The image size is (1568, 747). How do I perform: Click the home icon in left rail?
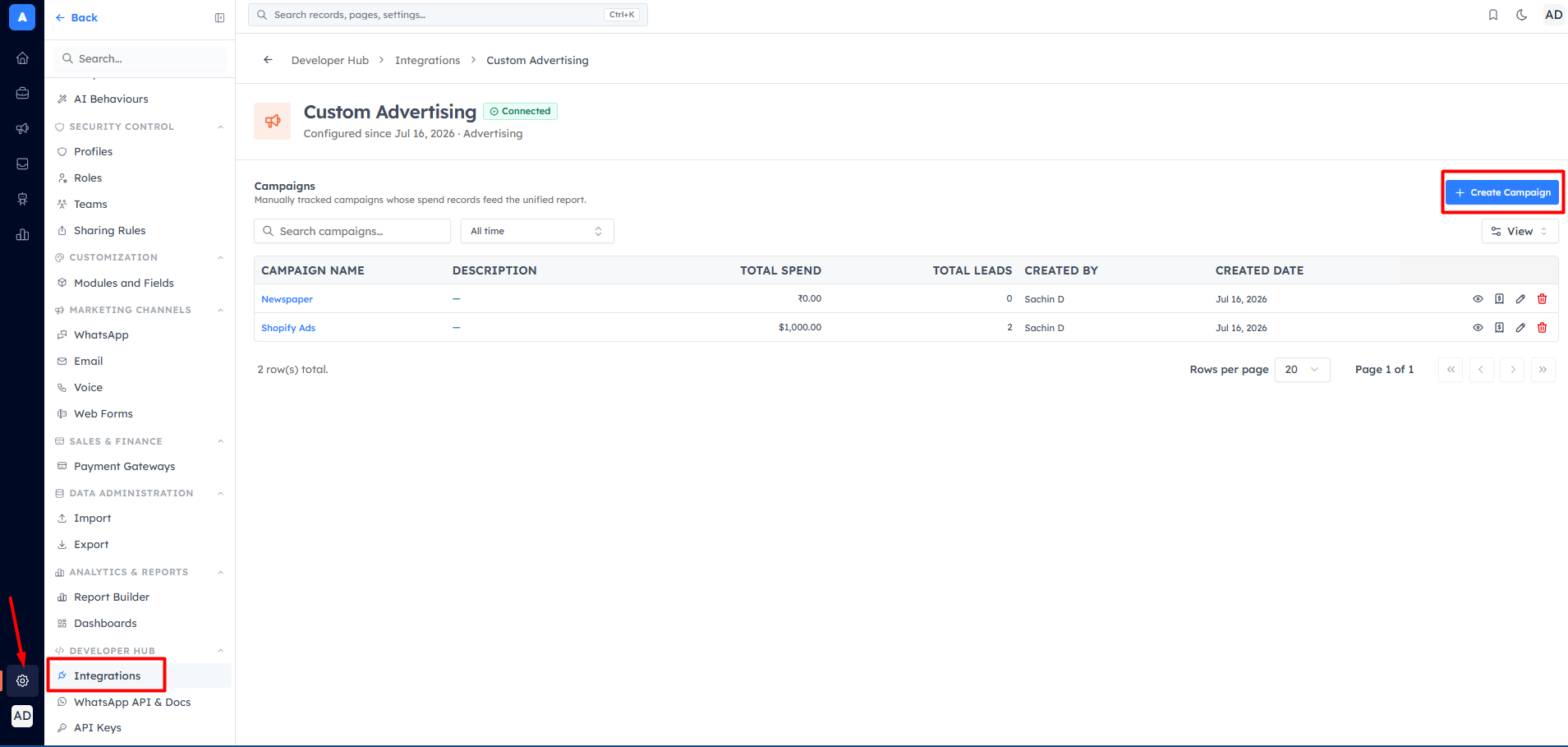pyautogui.click(x=22, y=58)
